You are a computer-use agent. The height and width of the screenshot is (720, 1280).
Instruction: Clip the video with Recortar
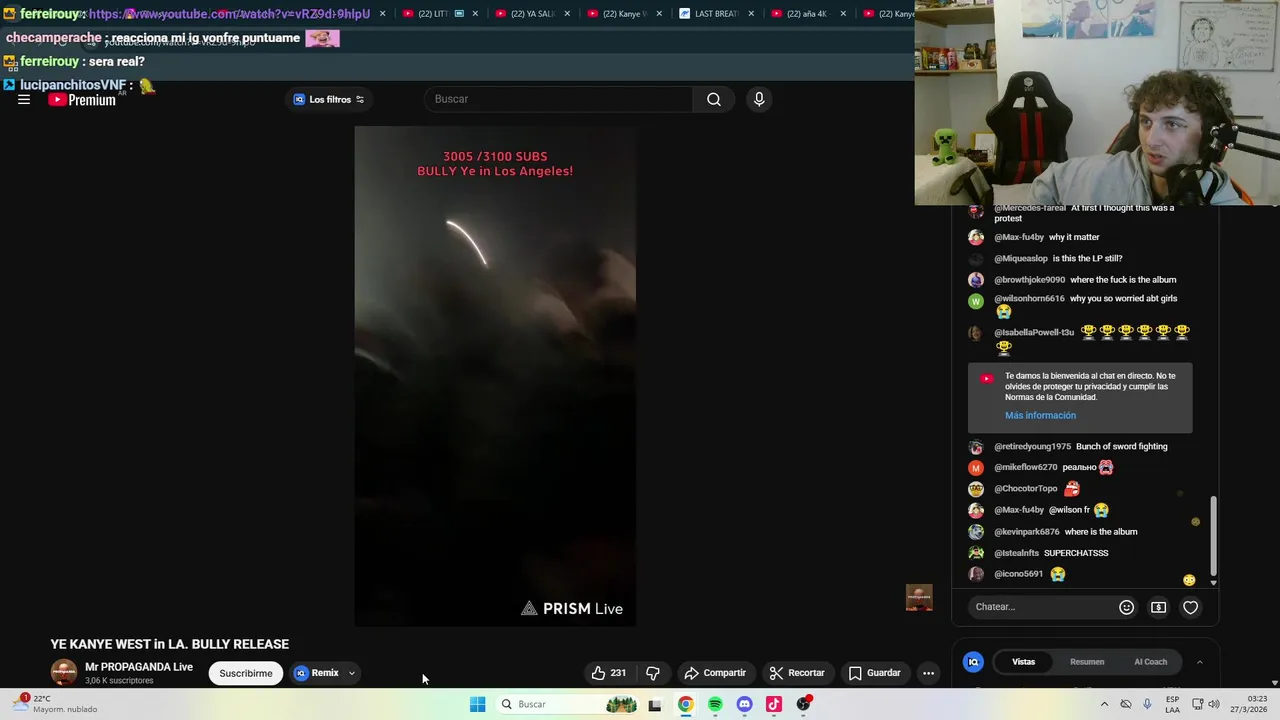click(797, 673)
